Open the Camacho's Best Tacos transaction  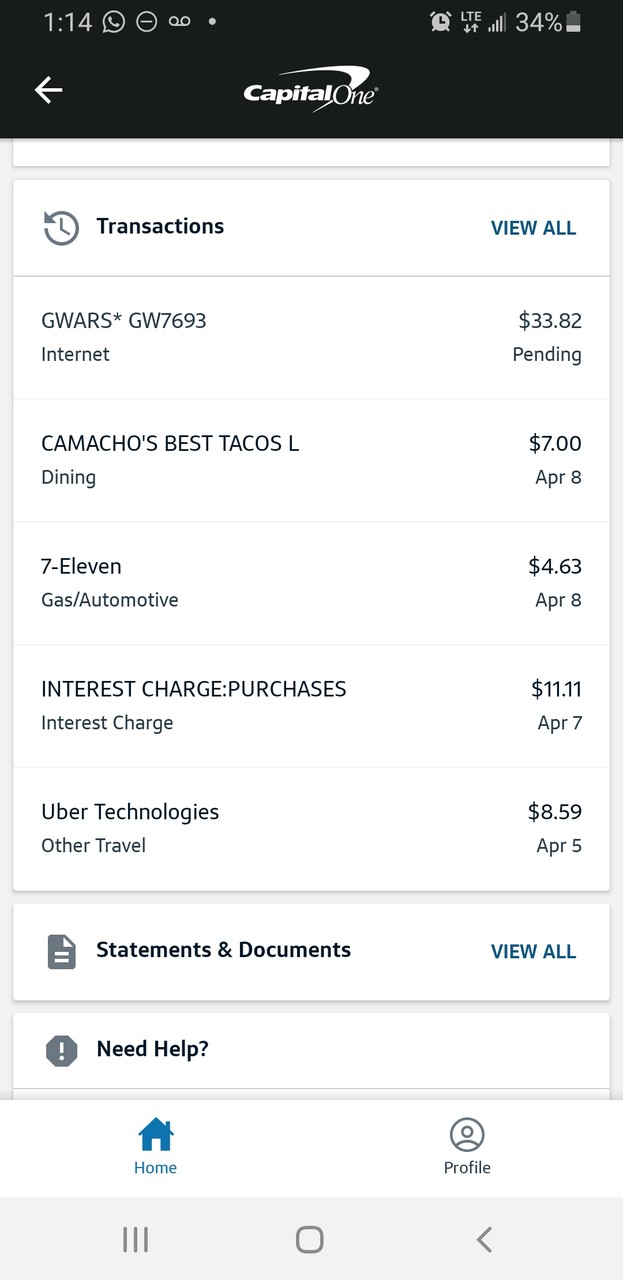tap(311, 460)
